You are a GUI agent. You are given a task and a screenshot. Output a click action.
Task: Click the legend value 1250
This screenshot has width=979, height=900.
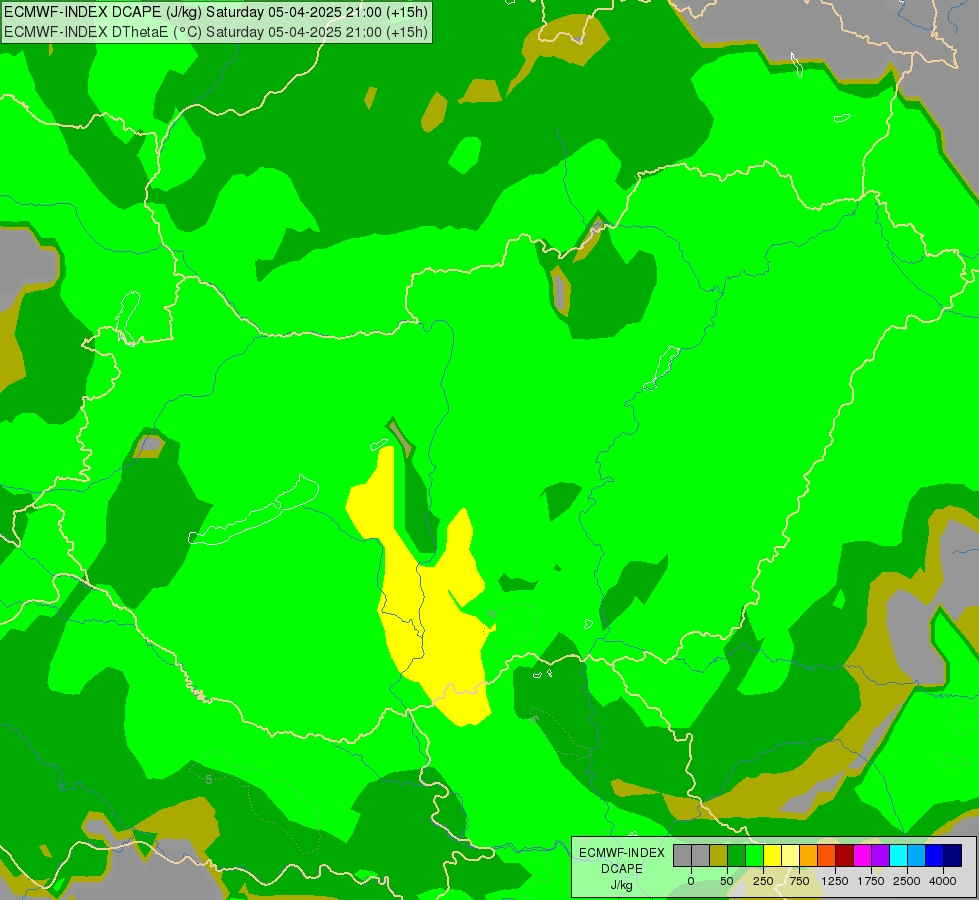pos(835,881)
